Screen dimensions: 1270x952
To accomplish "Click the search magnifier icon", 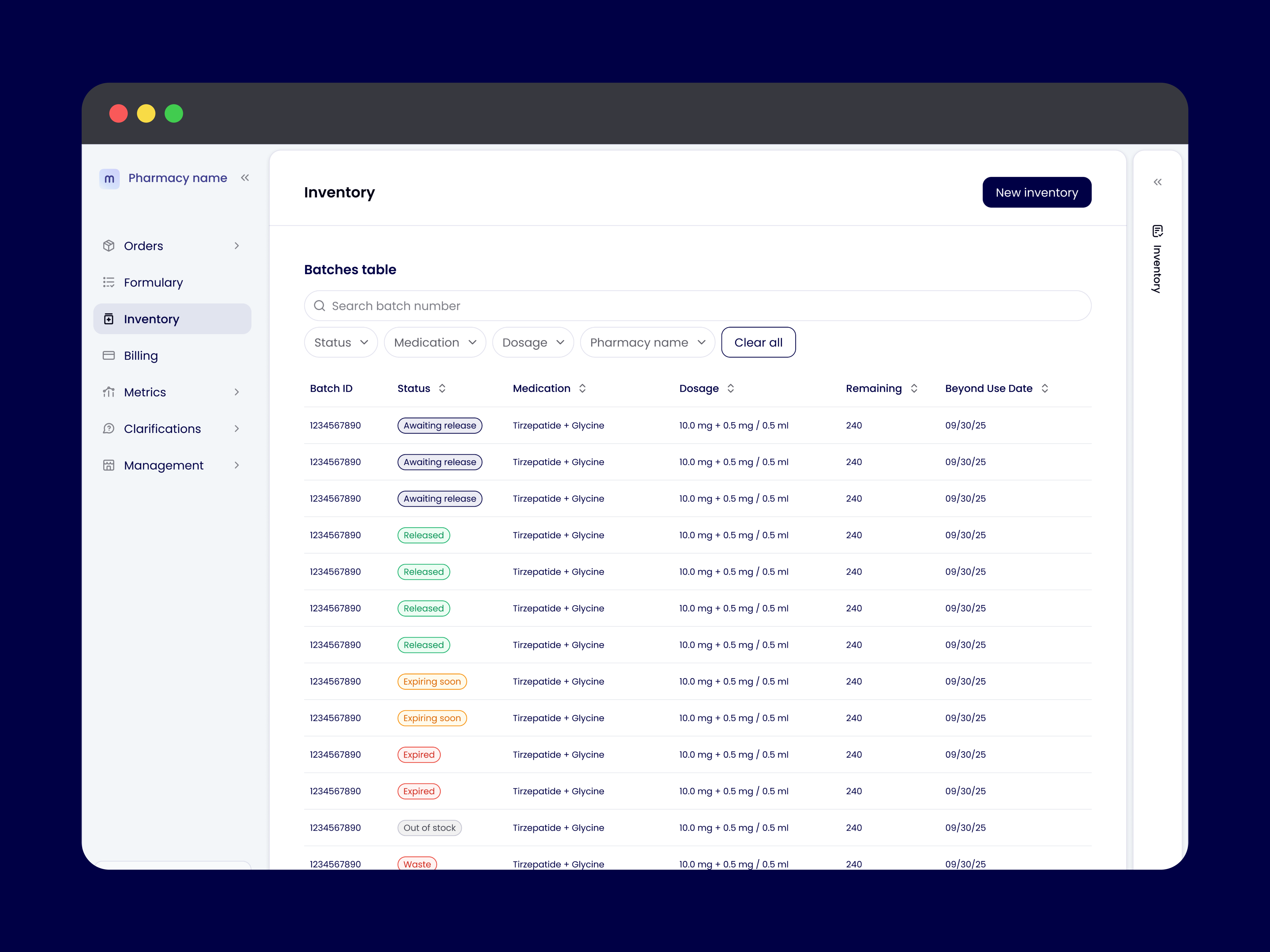I will pyautogui.click(x=319, y=306).
